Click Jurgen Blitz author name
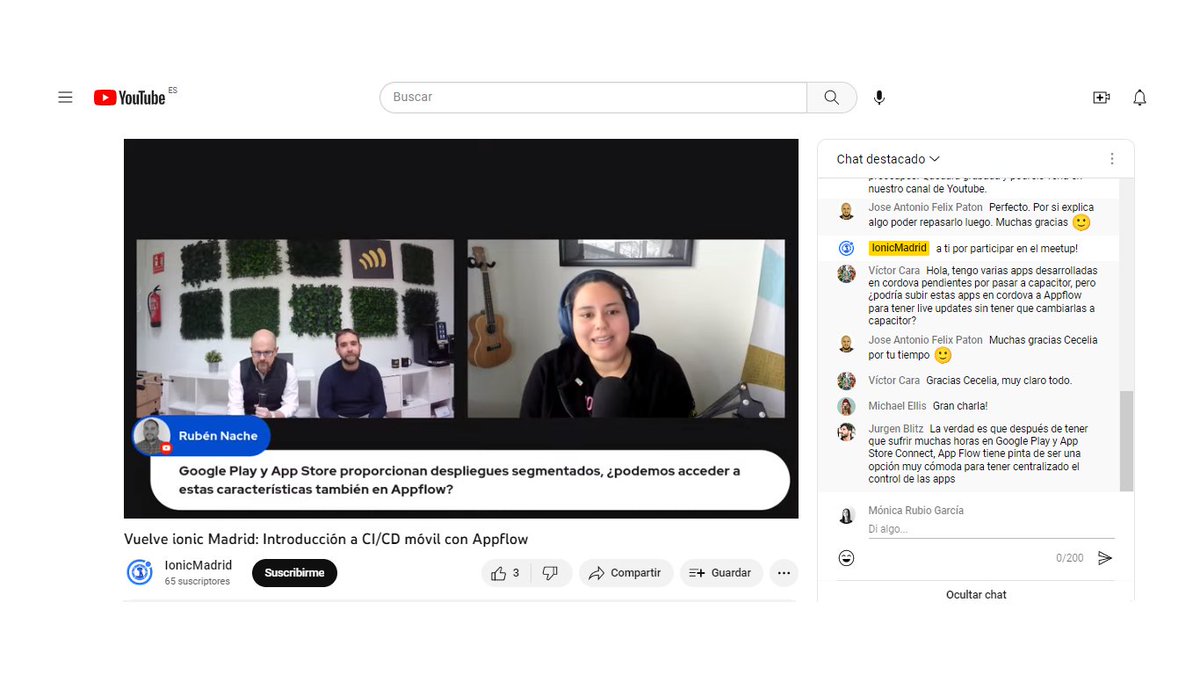 click(895, 429)
